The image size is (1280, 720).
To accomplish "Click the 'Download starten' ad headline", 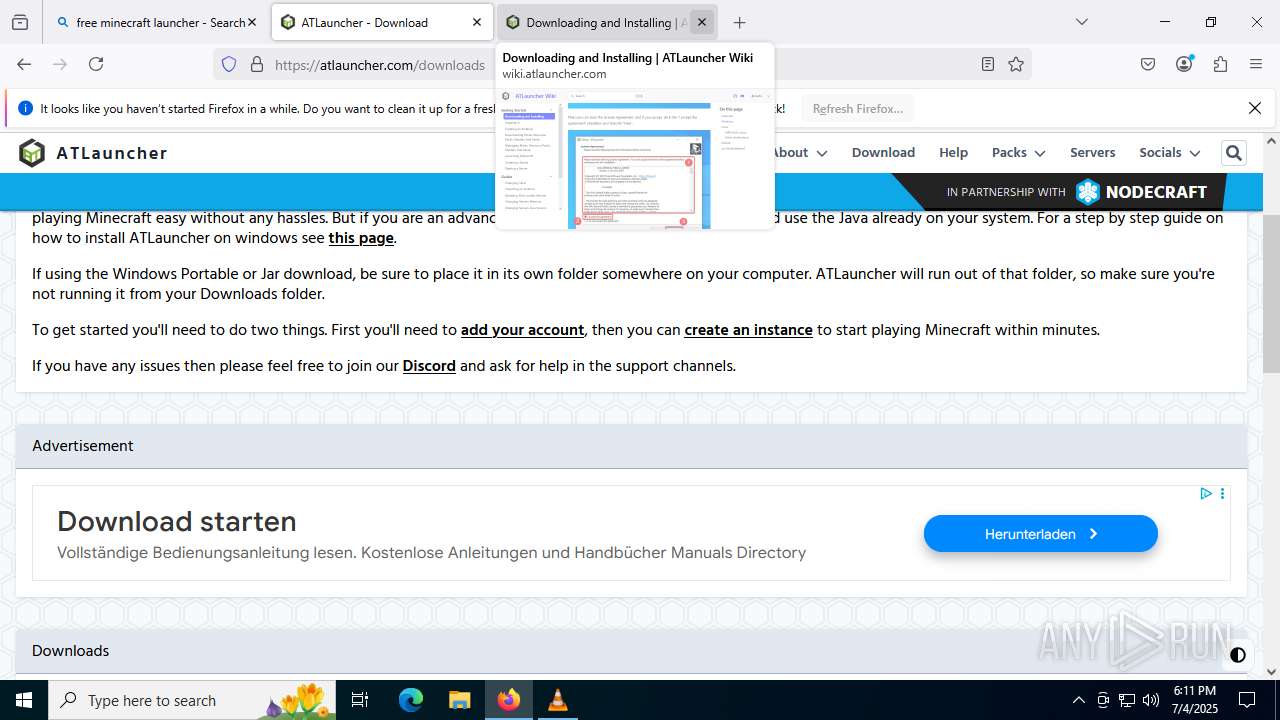I will pyautogui.click(x=177, y=521).
